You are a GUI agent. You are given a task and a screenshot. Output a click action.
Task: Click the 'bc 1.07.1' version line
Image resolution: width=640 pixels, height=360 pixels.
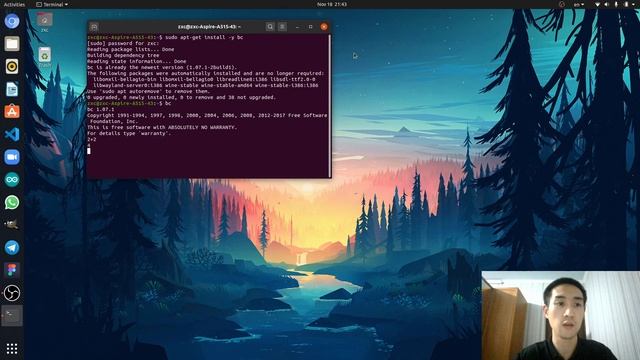pyautogui.click(x=101, y=109)
